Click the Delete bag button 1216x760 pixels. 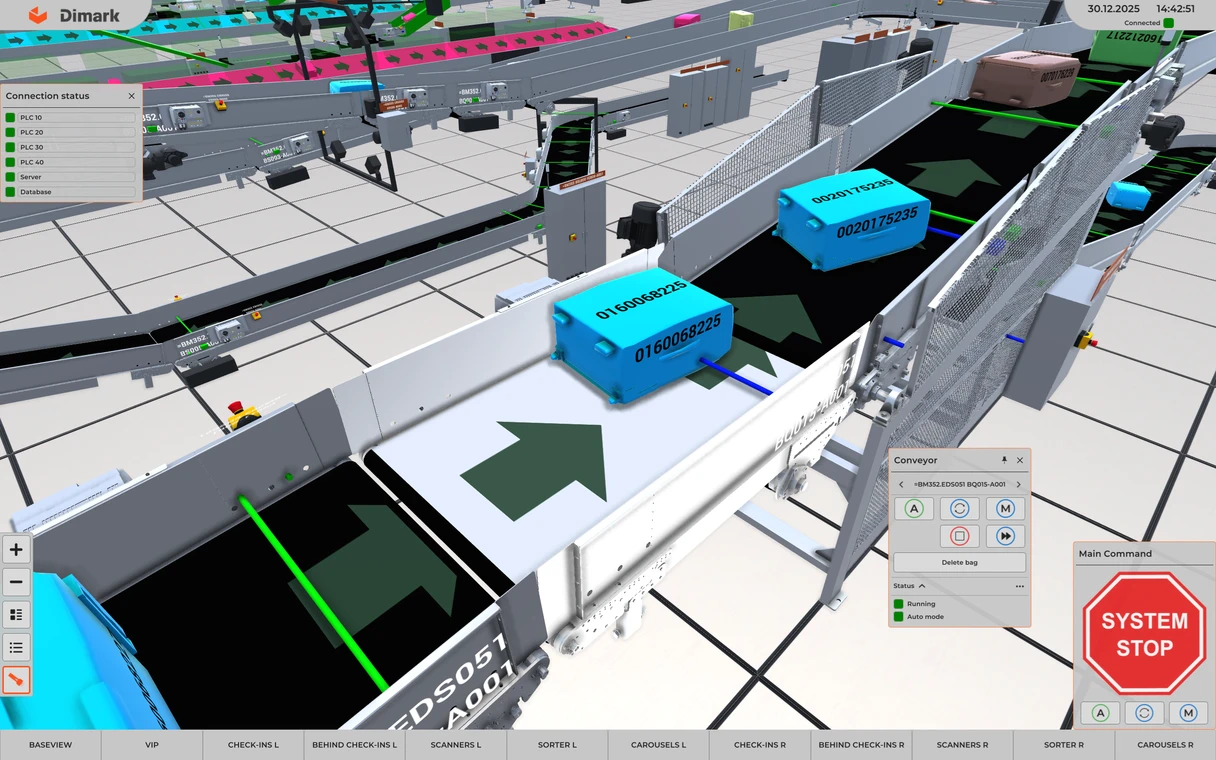tap(959, 563)
